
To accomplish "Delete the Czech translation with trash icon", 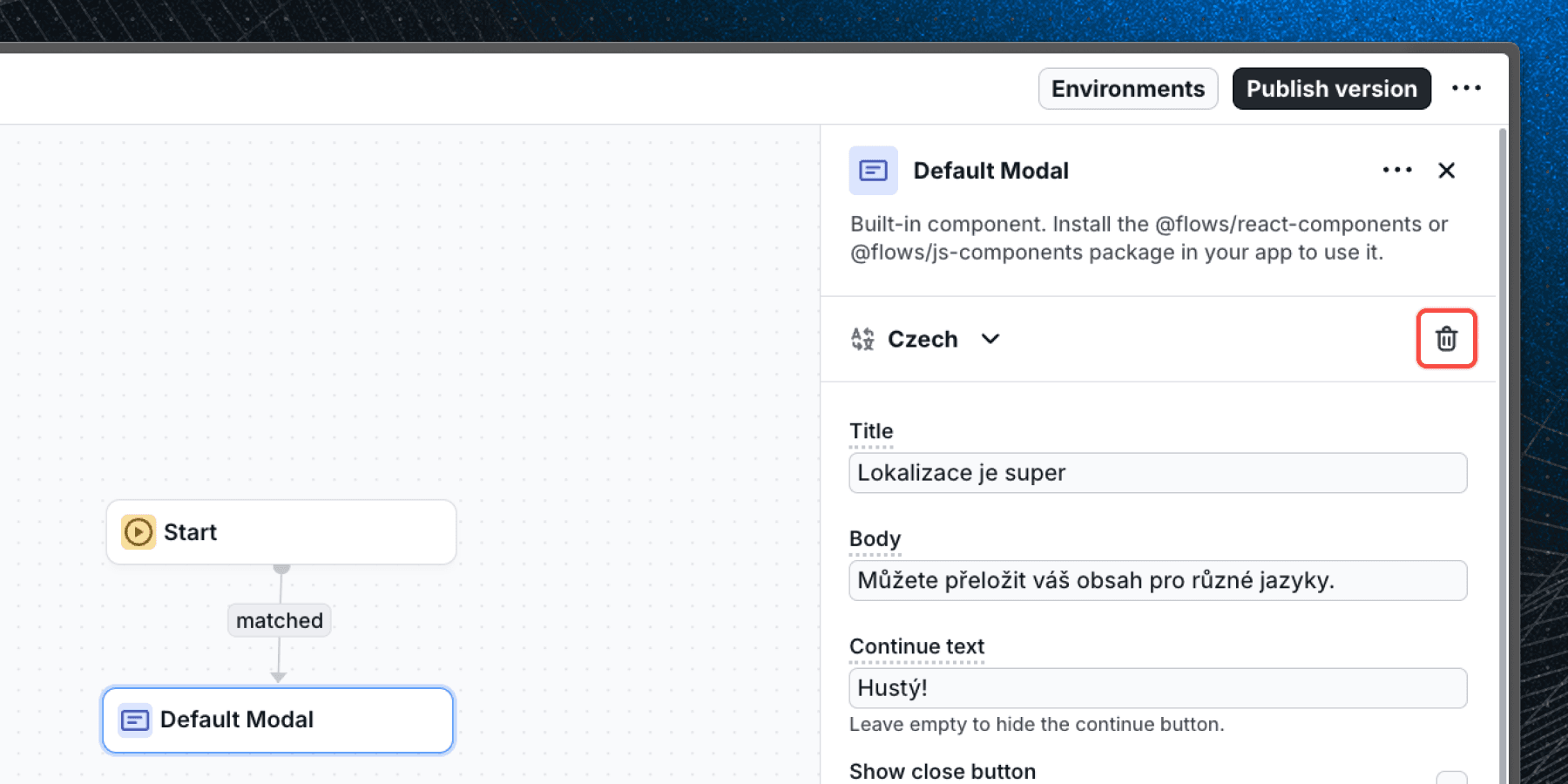I will [1446, 339].
